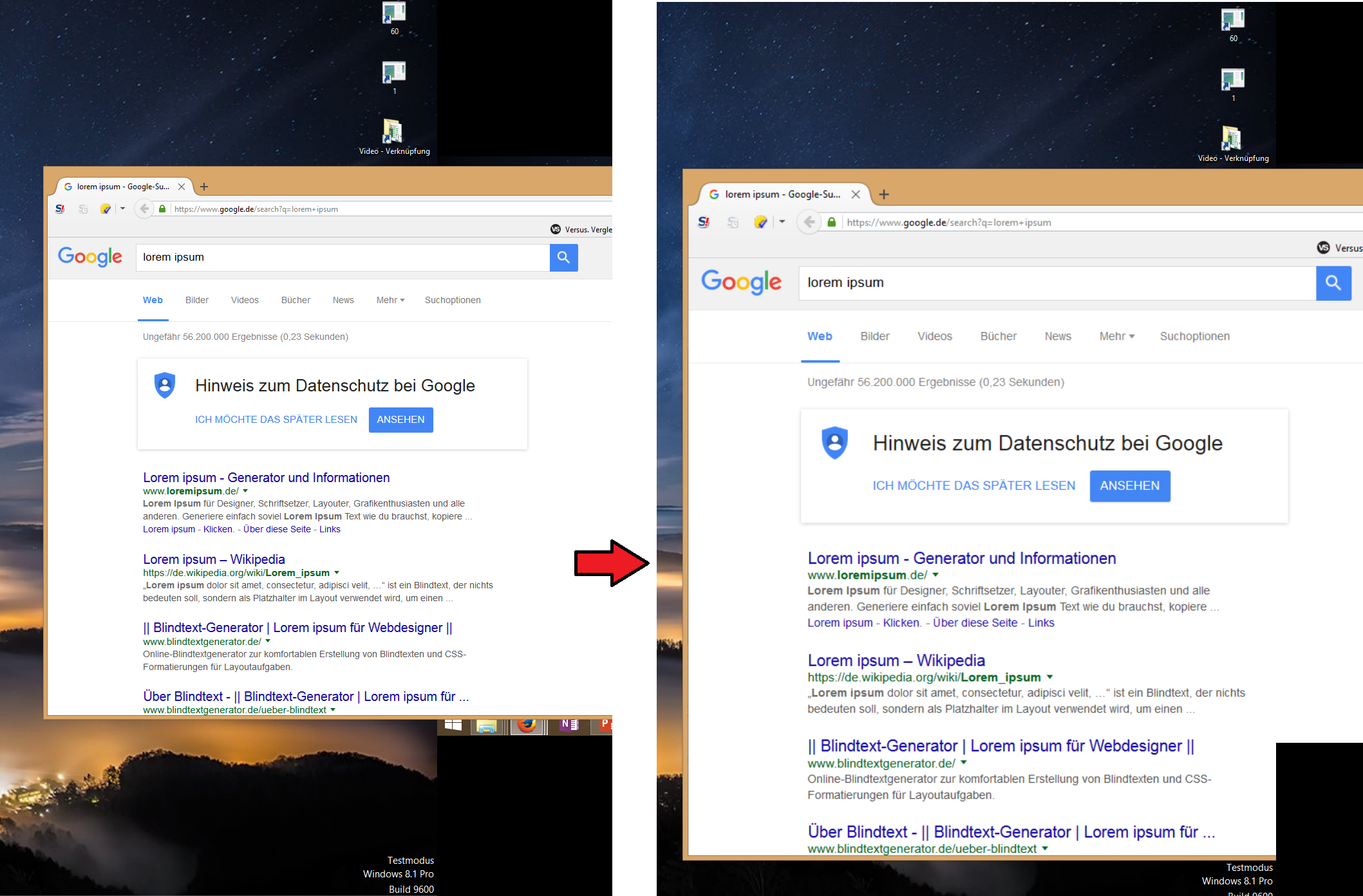Select desktop icon labeled 60 on left desktop
The image size is (1363, 896).
click(394, 18)
